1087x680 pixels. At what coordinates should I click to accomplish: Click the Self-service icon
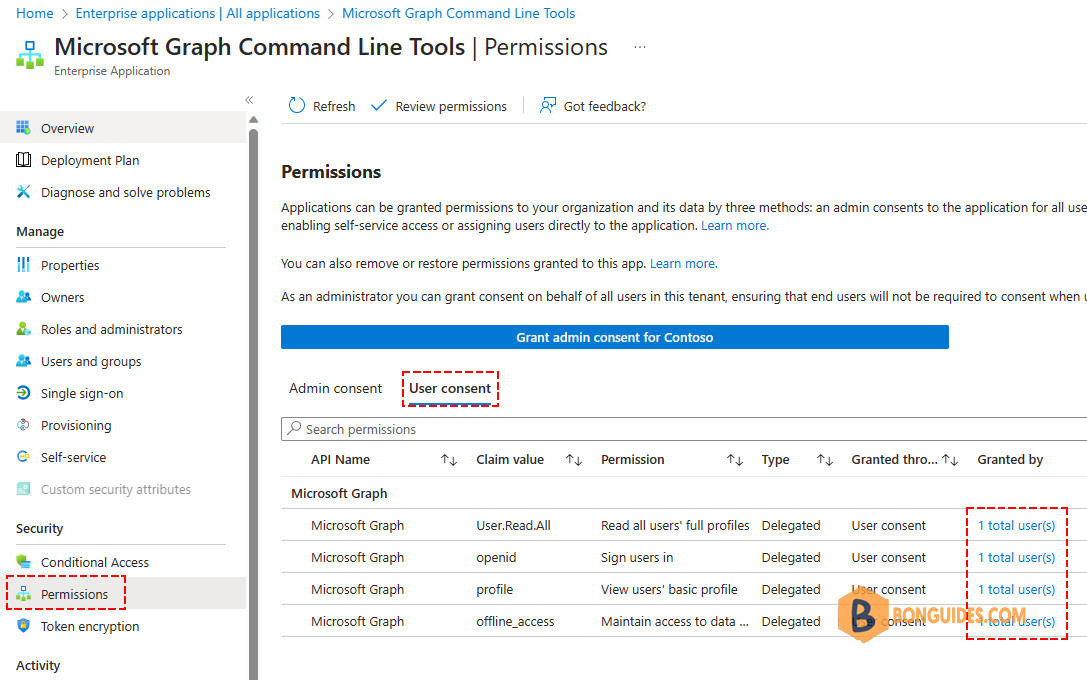tap(23, 457)
